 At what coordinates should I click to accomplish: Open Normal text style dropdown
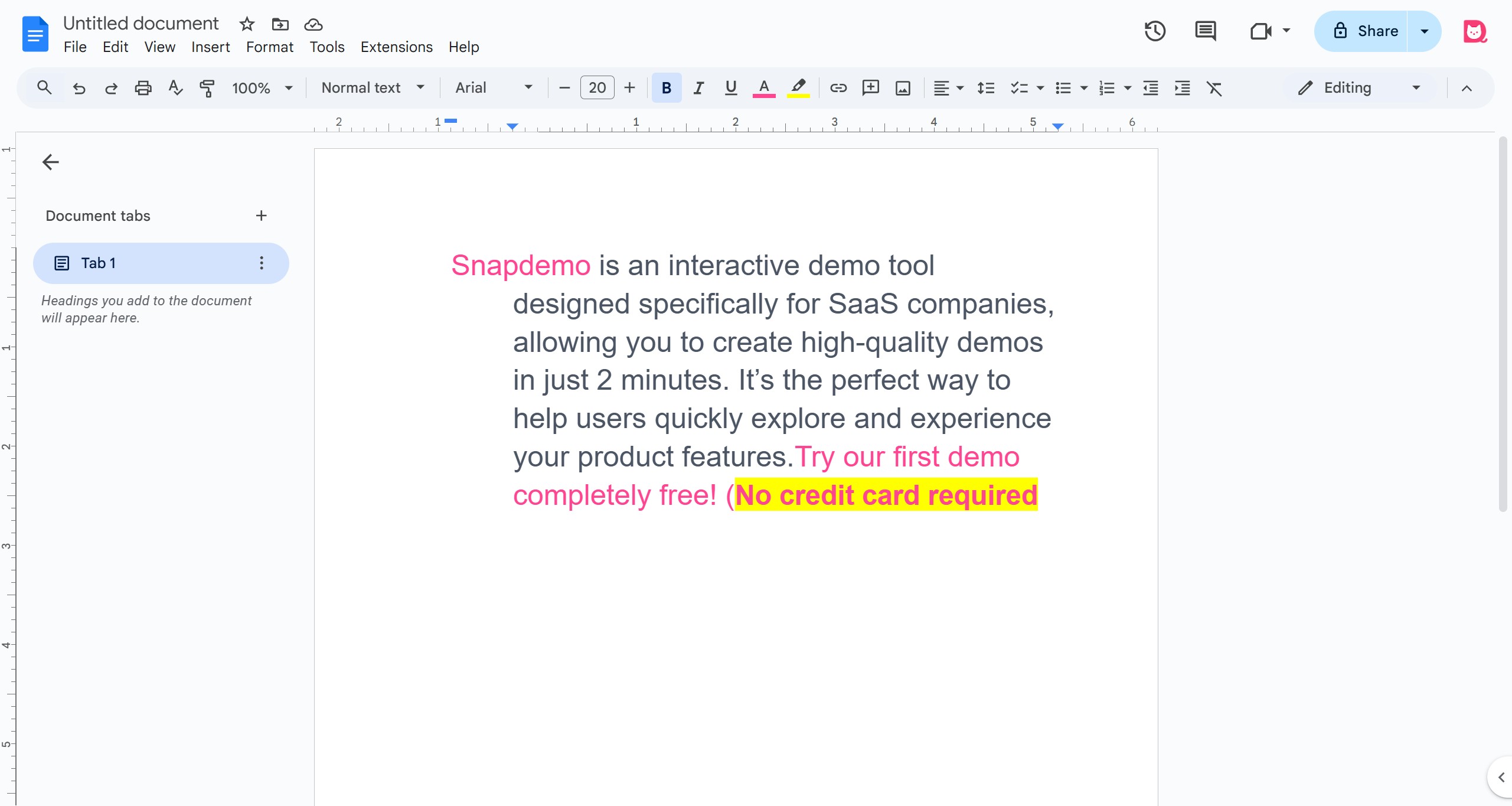click(373, 88)
